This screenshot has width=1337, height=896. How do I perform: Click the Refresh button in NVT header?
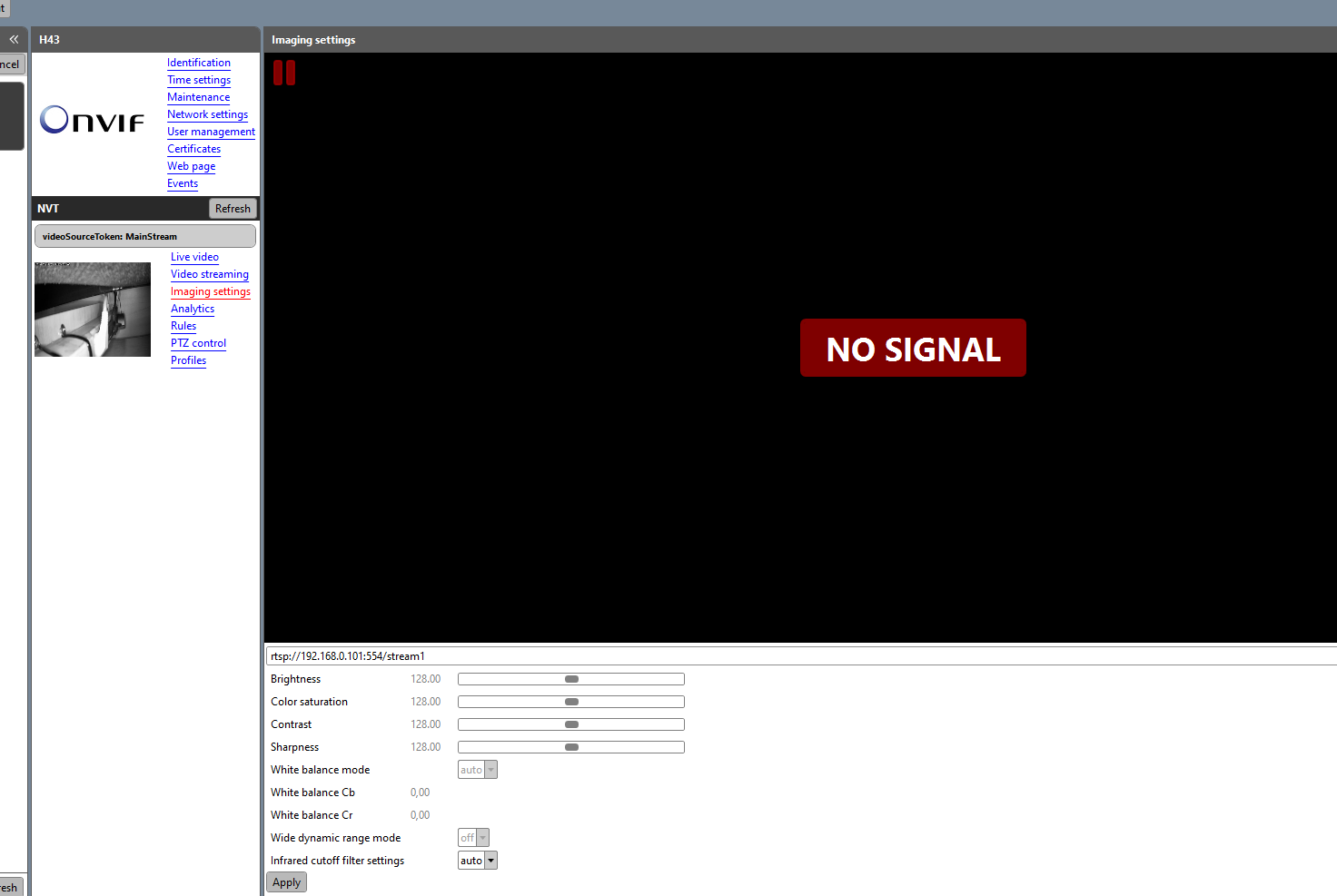click(233, 208)
